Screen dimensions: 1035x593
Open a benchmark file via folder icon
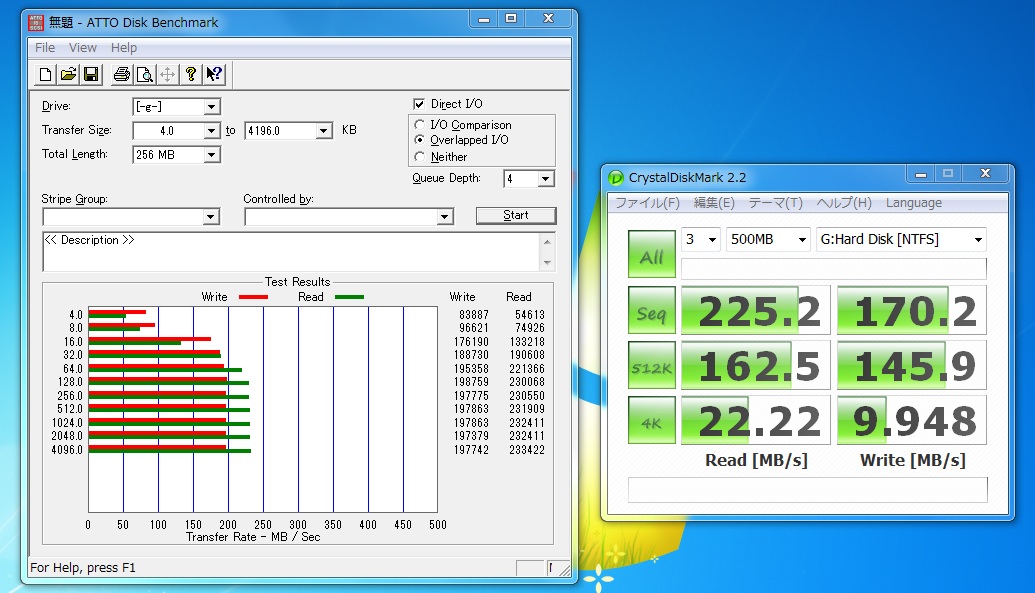click(68, 74)
